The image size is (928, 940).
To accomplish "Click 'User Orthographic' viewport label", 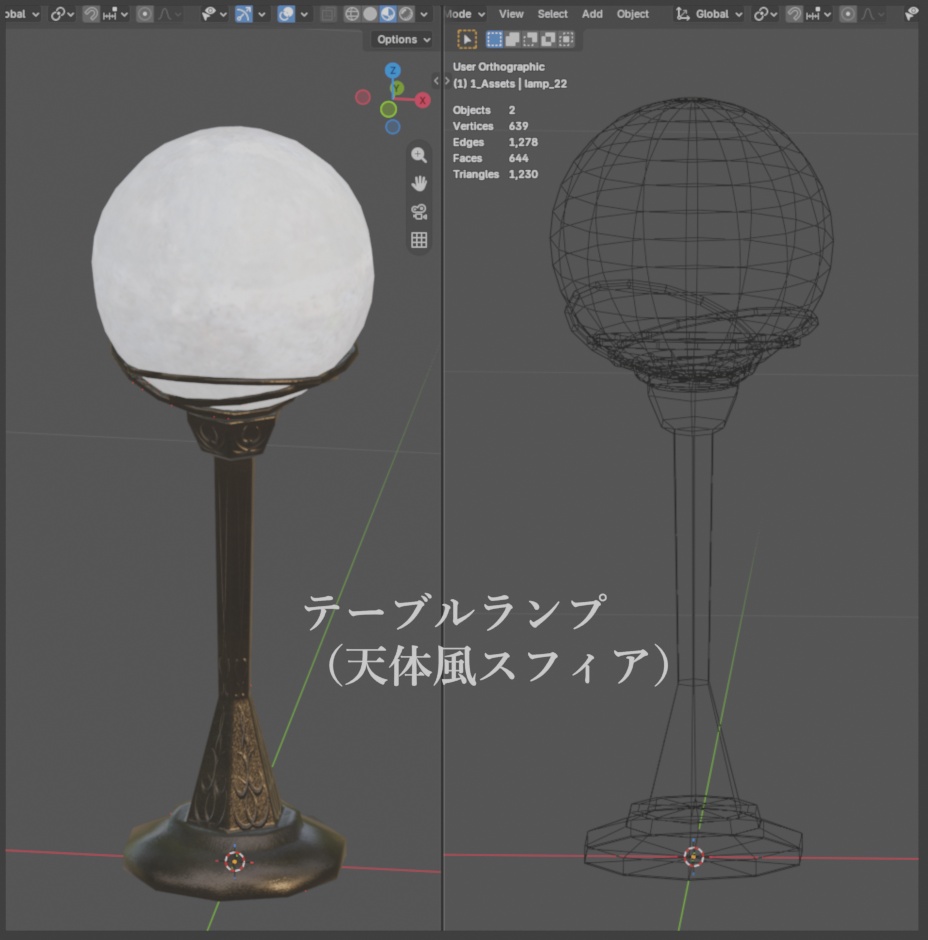I will (x=498, y=67).
